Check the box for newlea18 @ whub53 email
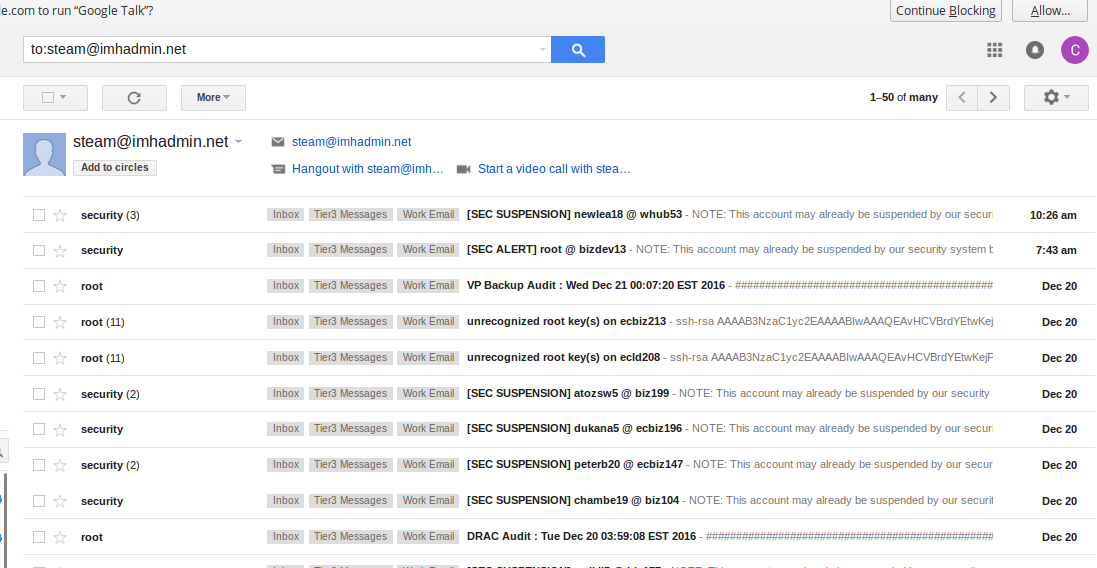 (39, 215)
